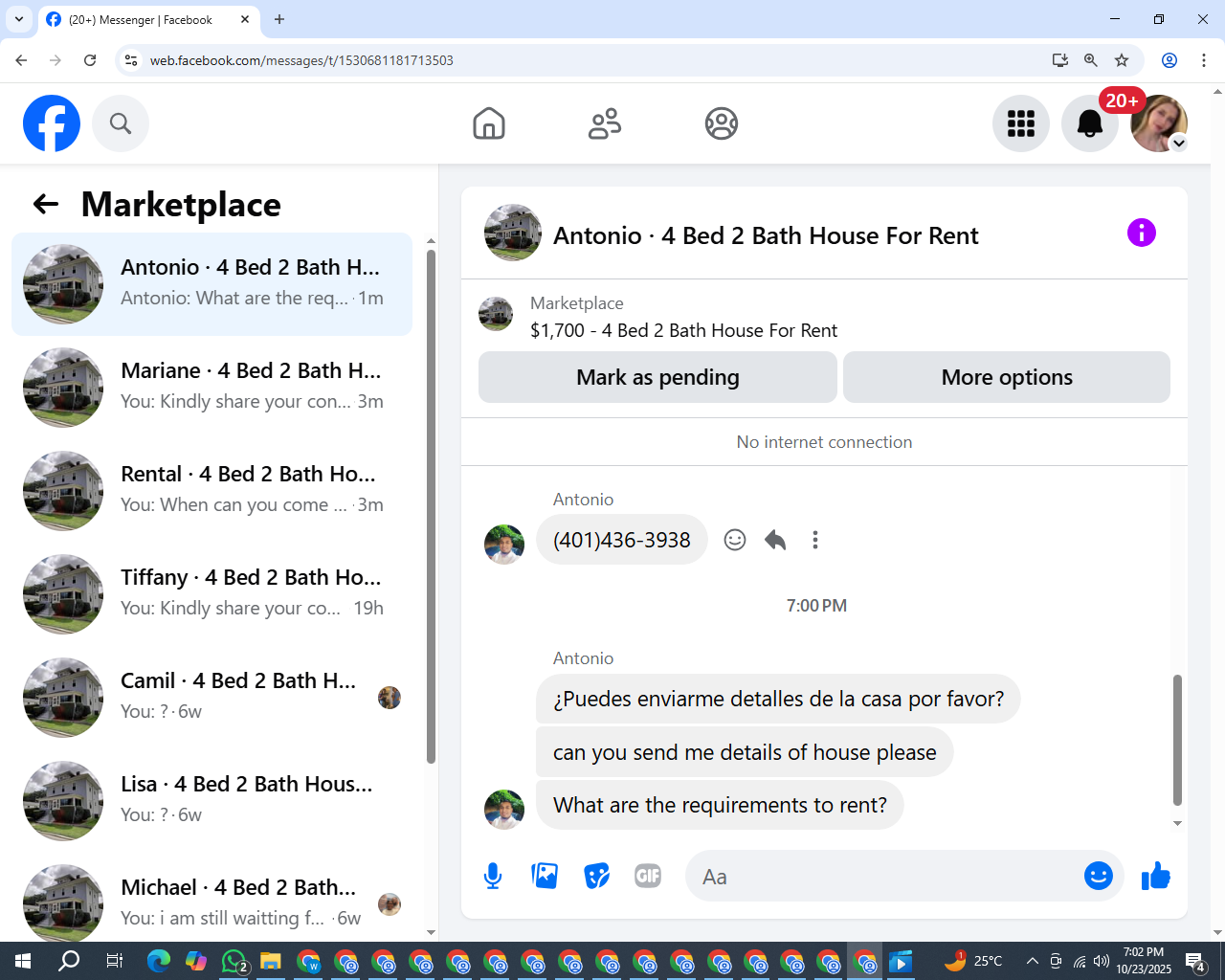The width and height of the screenshot is (1225, 980).
Task: Go back from the Marketplace list
Action: pyautogui.click(x=46, y=204)
